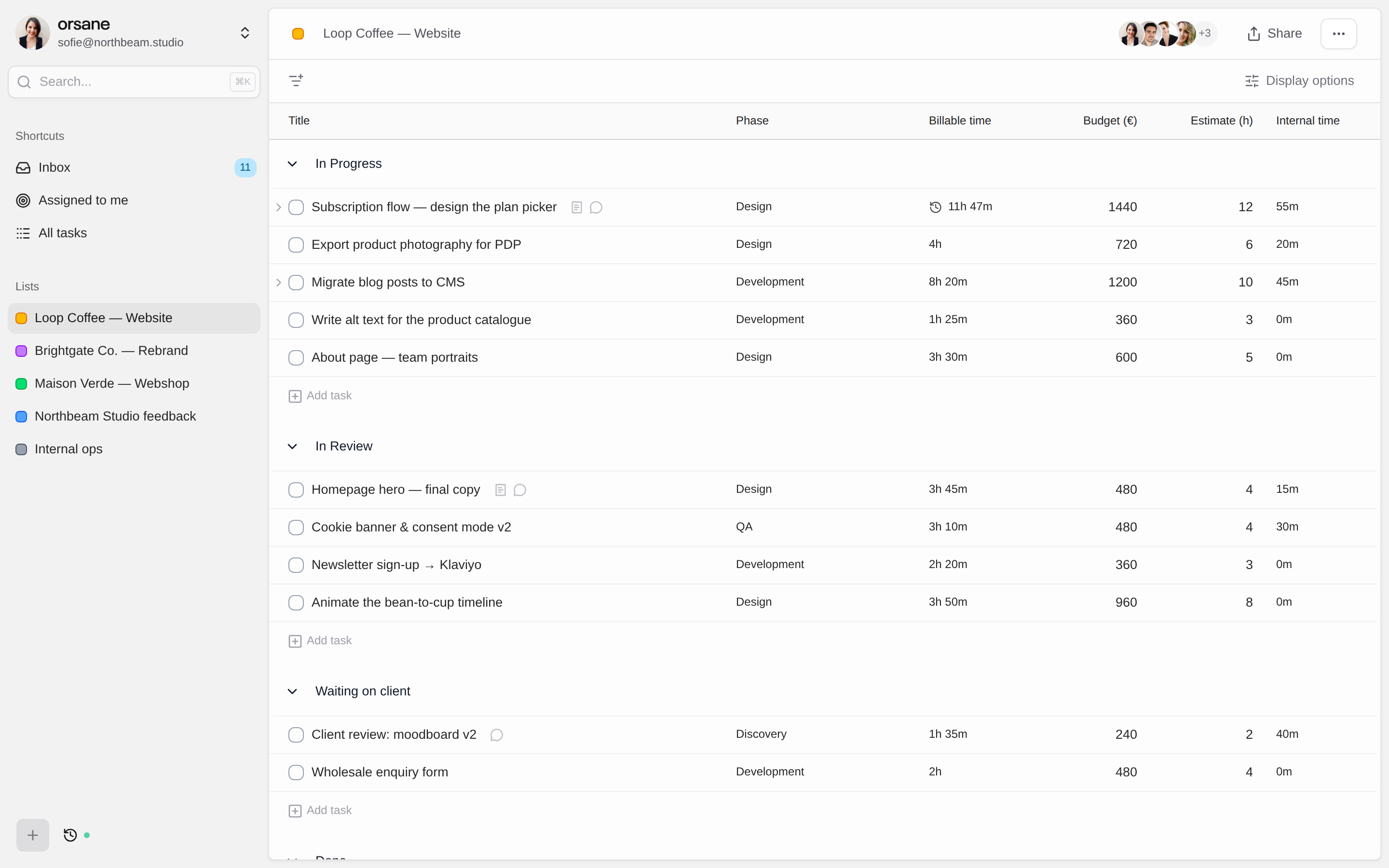
Task: Open the comment bubble on Homepage hero task
Action: pyautogui.click(x=519, y=489)
